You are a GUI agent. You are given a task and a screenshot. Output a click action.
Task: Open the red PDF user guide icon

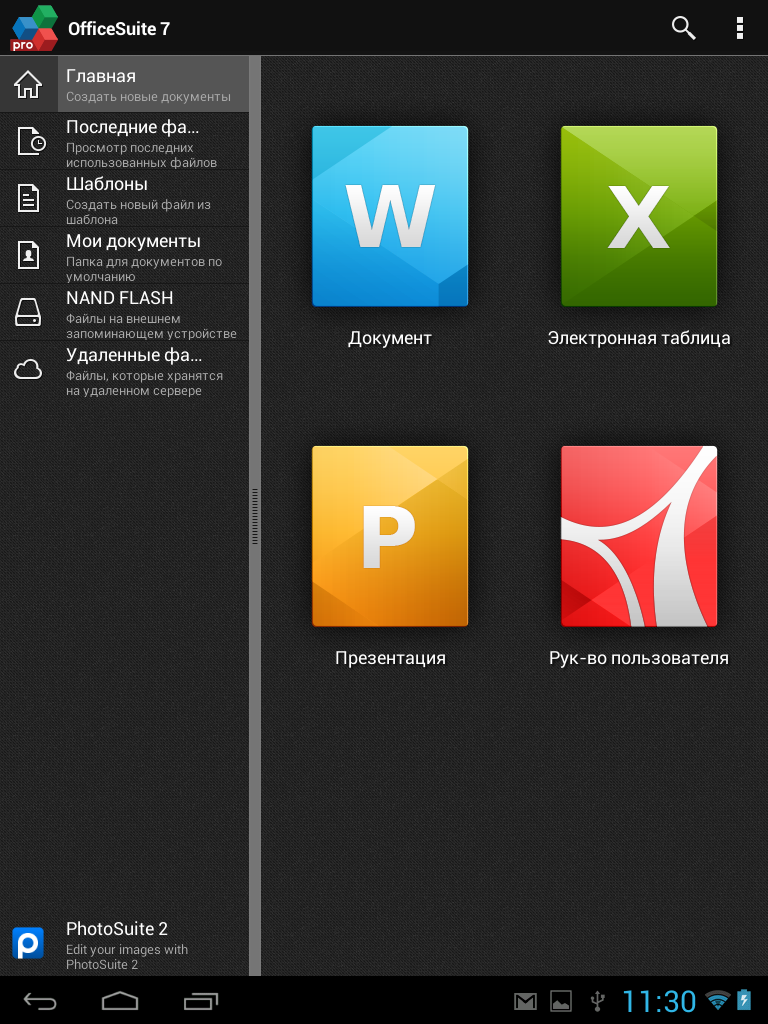click(x=639, y=536)
